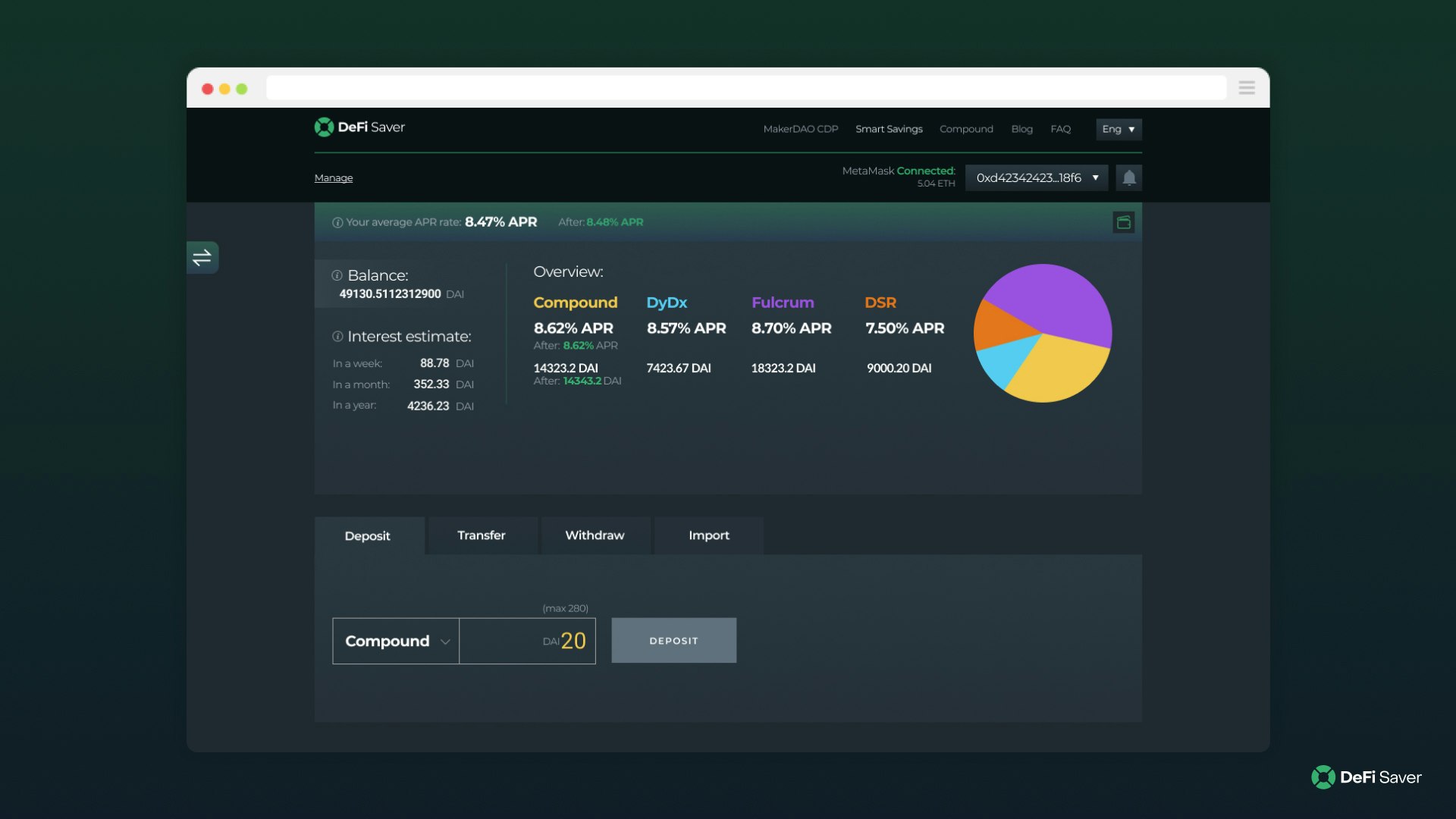
Task: Switch to the Withdraw tab
Action: (x=595, y=535)
